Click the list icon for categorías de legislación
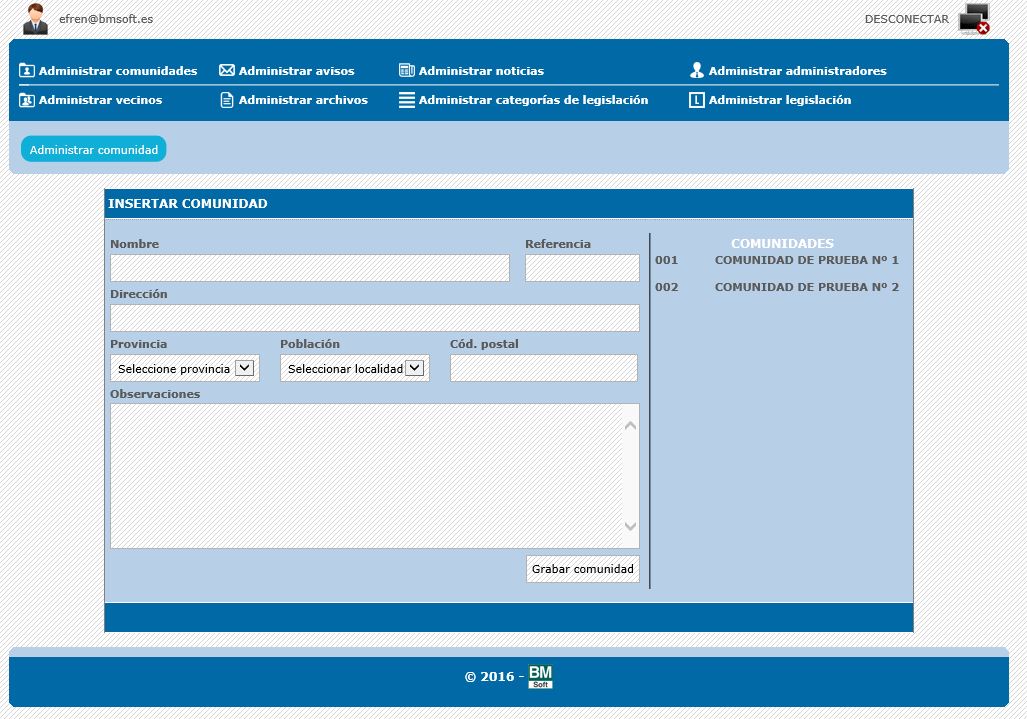Image resolution: width=1027 pixels, height=719 pixels. pyautogui.click(x=406, y=100)
